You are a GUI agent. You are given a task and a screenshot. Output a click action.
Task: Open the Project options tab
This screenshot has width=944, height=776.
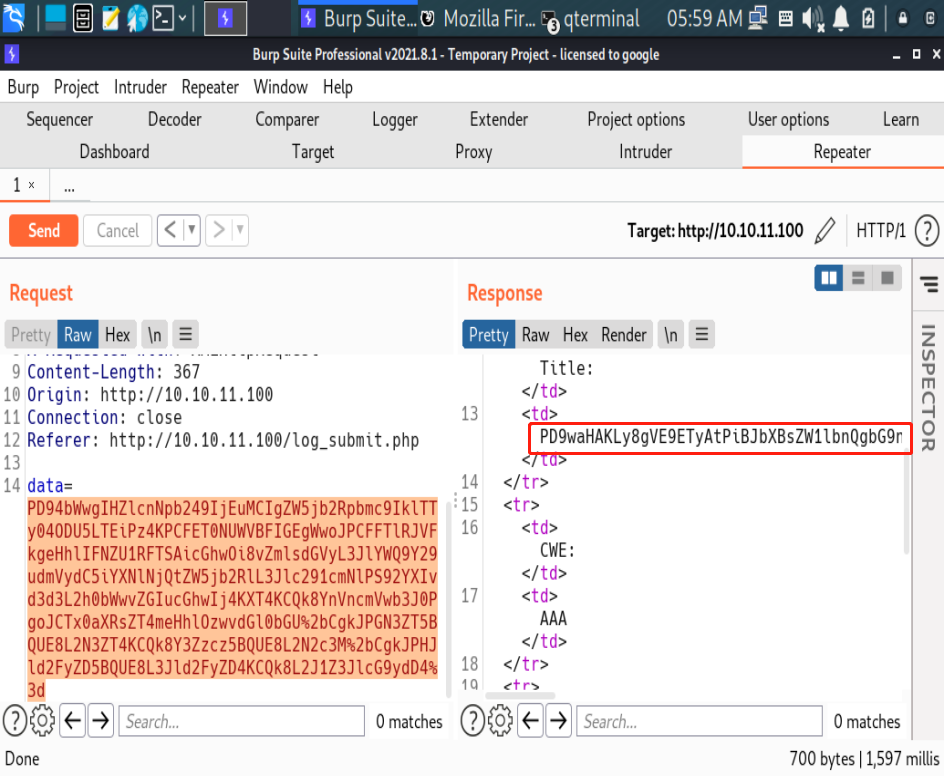[x=636, y=119]
